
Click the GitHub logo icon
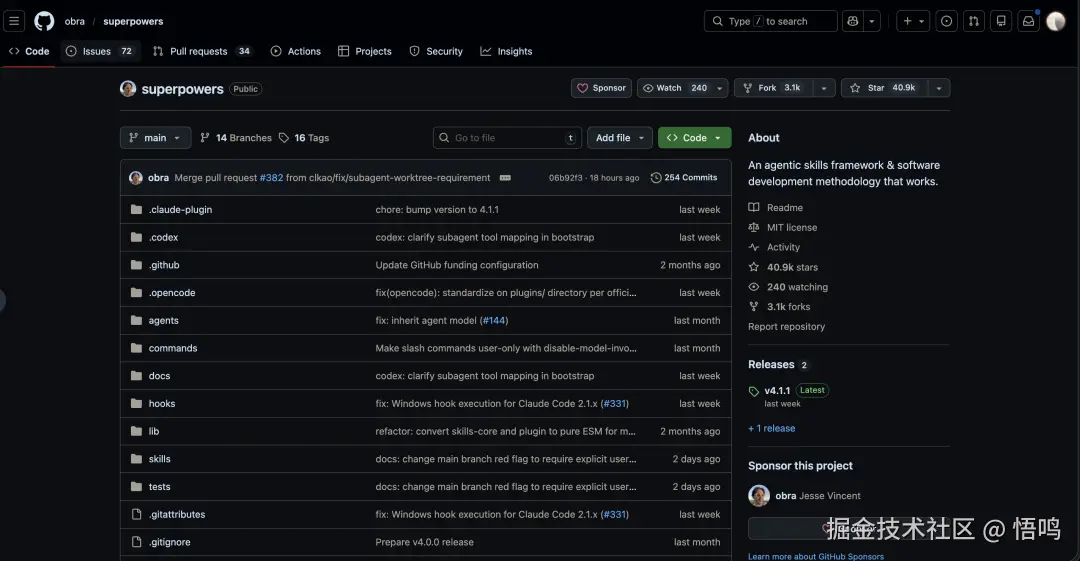44,21
